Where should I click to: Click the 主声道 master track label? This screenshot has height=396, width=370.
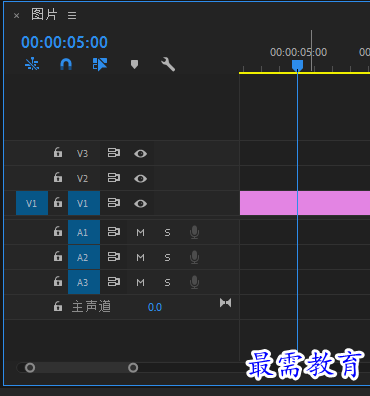91,307
